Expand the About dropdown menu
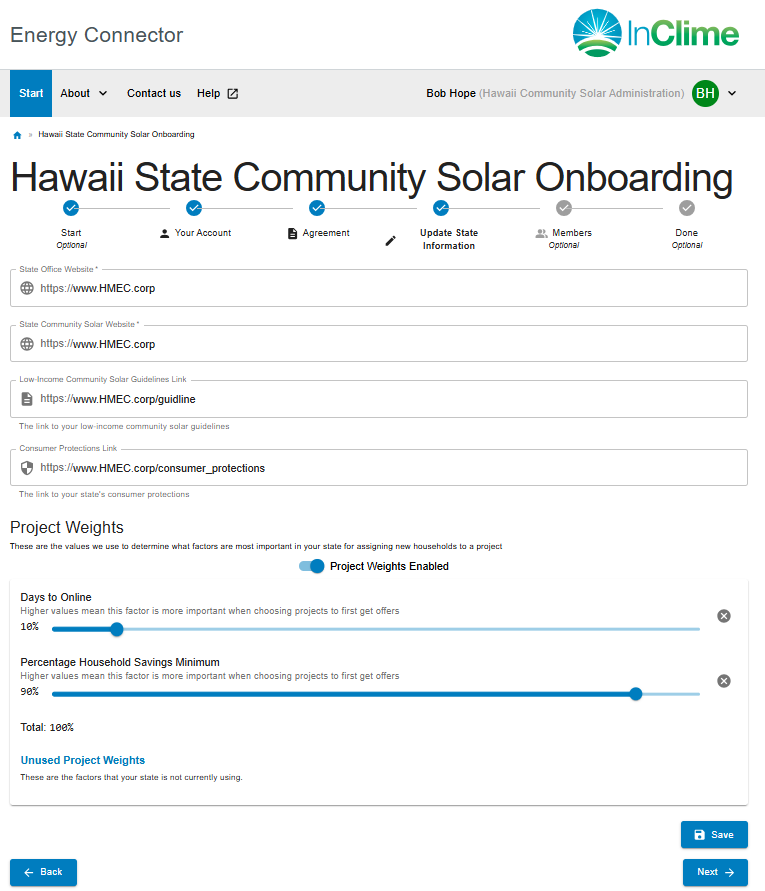Screen dimensions: 765x891 coord(84,93)
